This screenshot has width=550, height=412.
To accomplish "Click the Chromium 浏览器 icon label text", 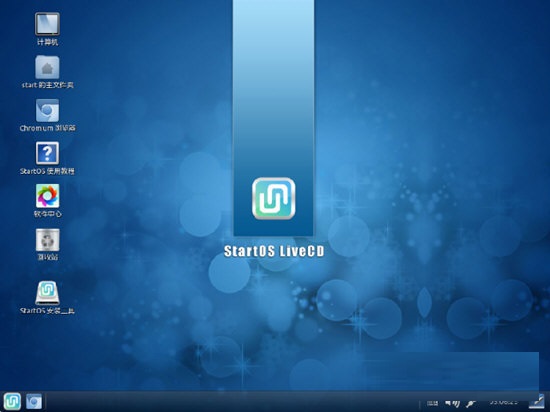I will (47, 128).
